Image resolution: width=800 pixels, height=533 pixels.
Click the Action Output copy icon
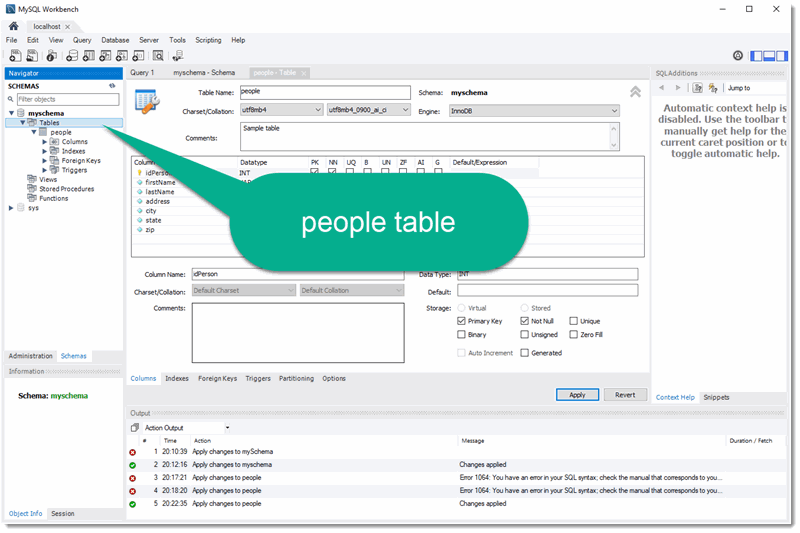click(135, 427)
